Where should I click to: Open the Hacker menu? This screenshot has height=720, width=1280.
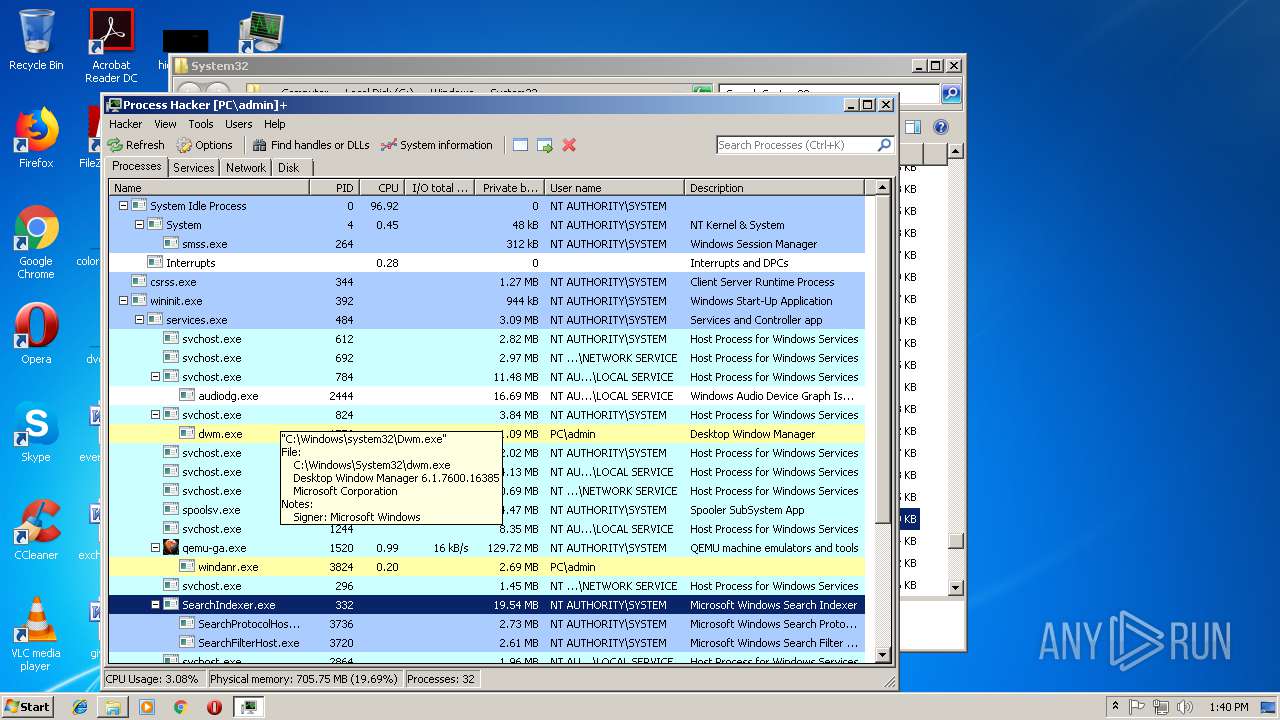pos(126,124)
